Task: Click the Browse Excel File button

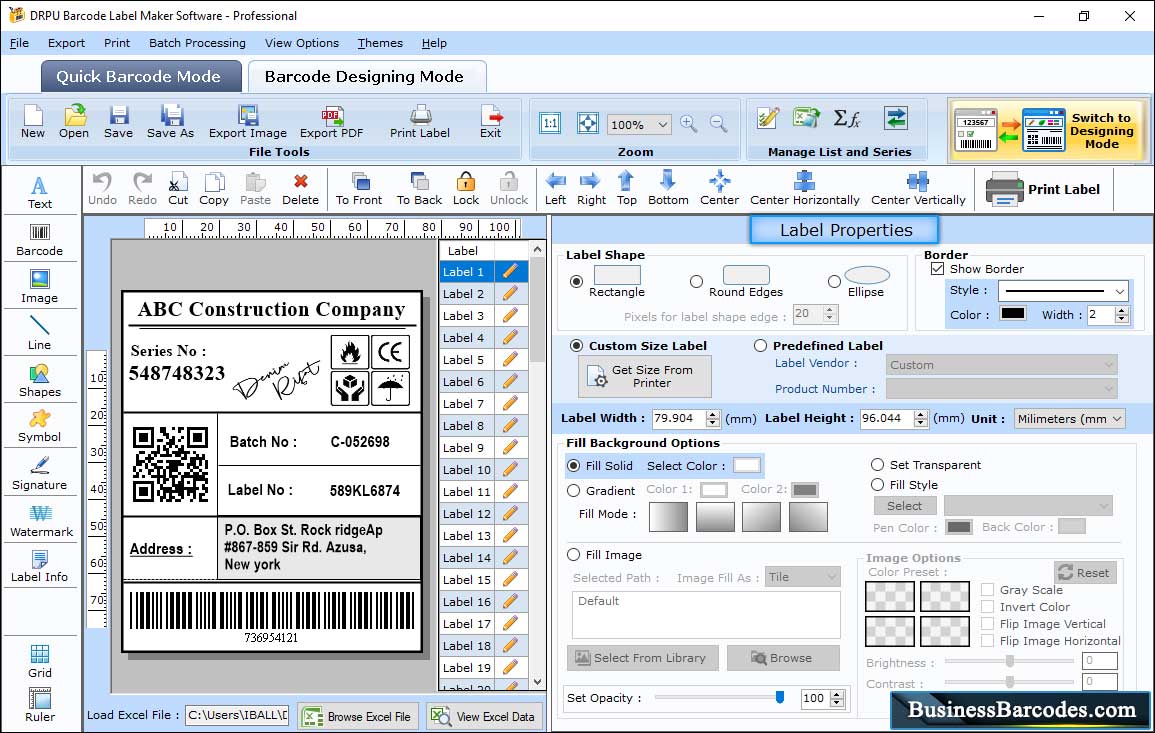Action: (x=358, y=716)
